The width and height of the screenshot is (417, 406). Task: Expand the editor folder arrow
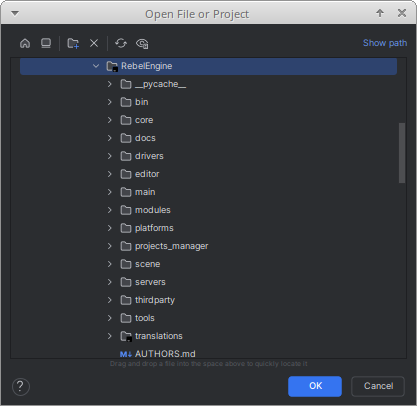110,174
